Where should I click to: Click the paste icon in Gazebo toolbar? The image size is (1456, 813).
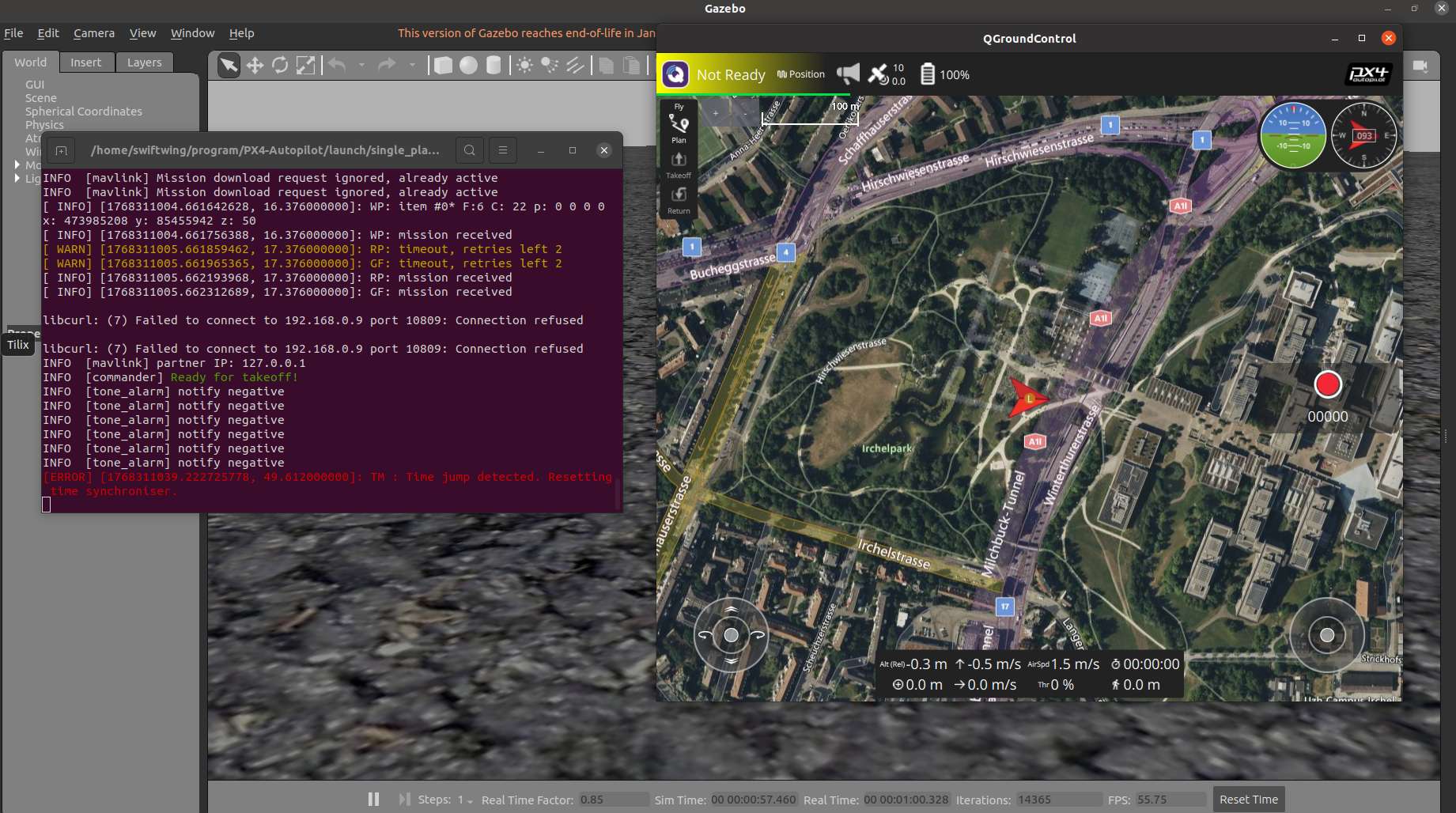pyautogui.click(x=631, y=65)
